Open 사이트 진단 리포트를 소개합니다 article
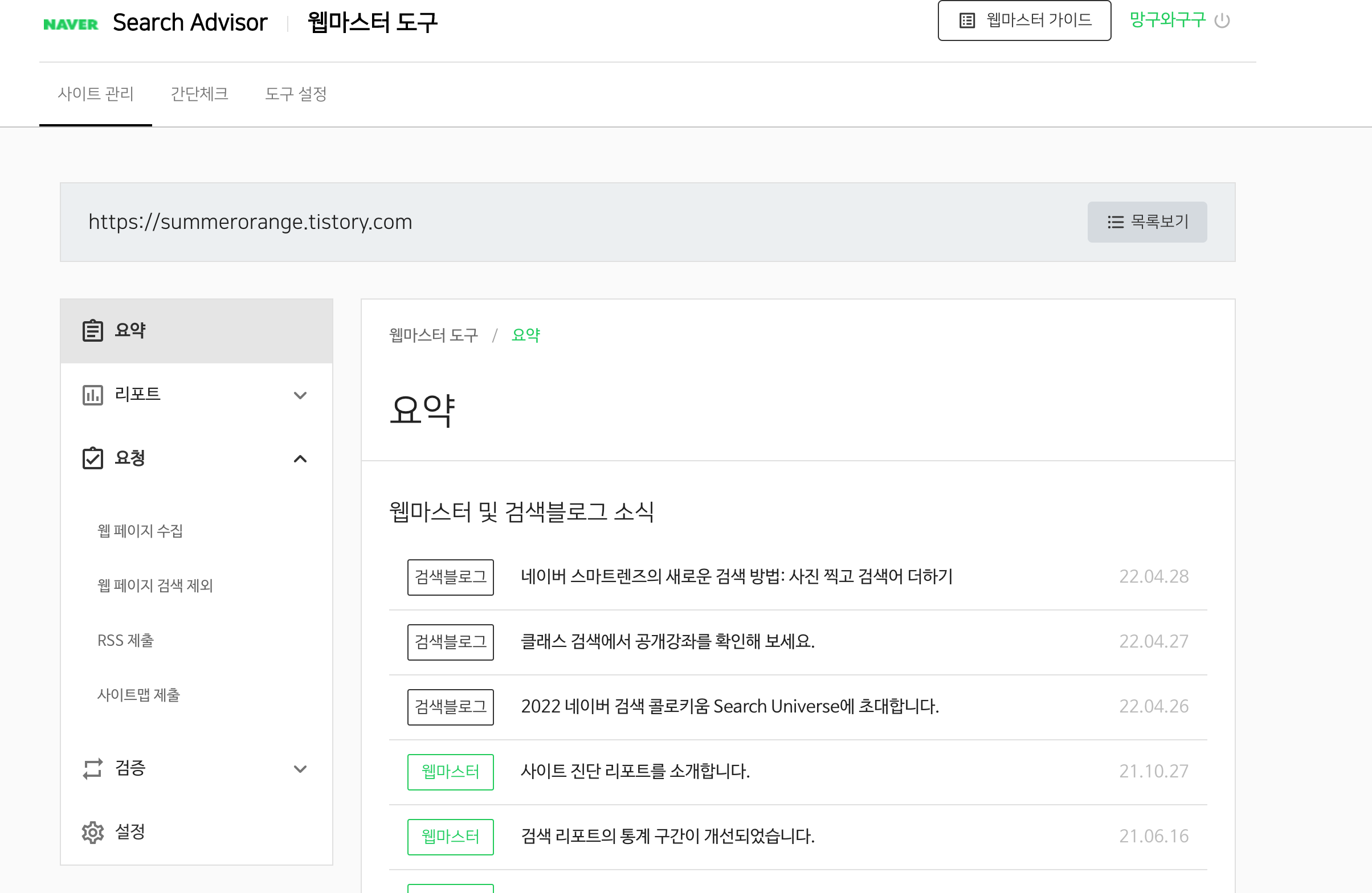Screen dimensions: 1372x893 pyautogui.click(x=635, y=772)
